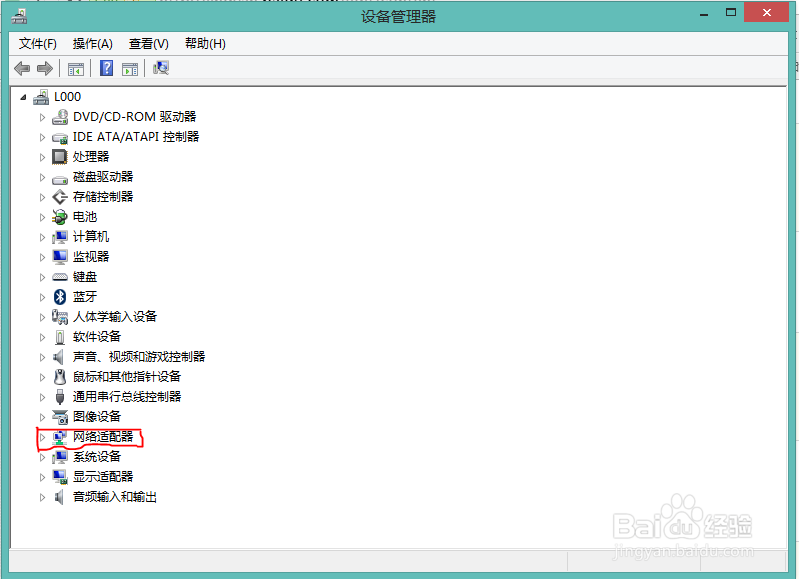The image size is (799, 579).
Task: Click the DVD/CD-ROM 驱动器 disc icon
Action: click(x=60, y=117)
